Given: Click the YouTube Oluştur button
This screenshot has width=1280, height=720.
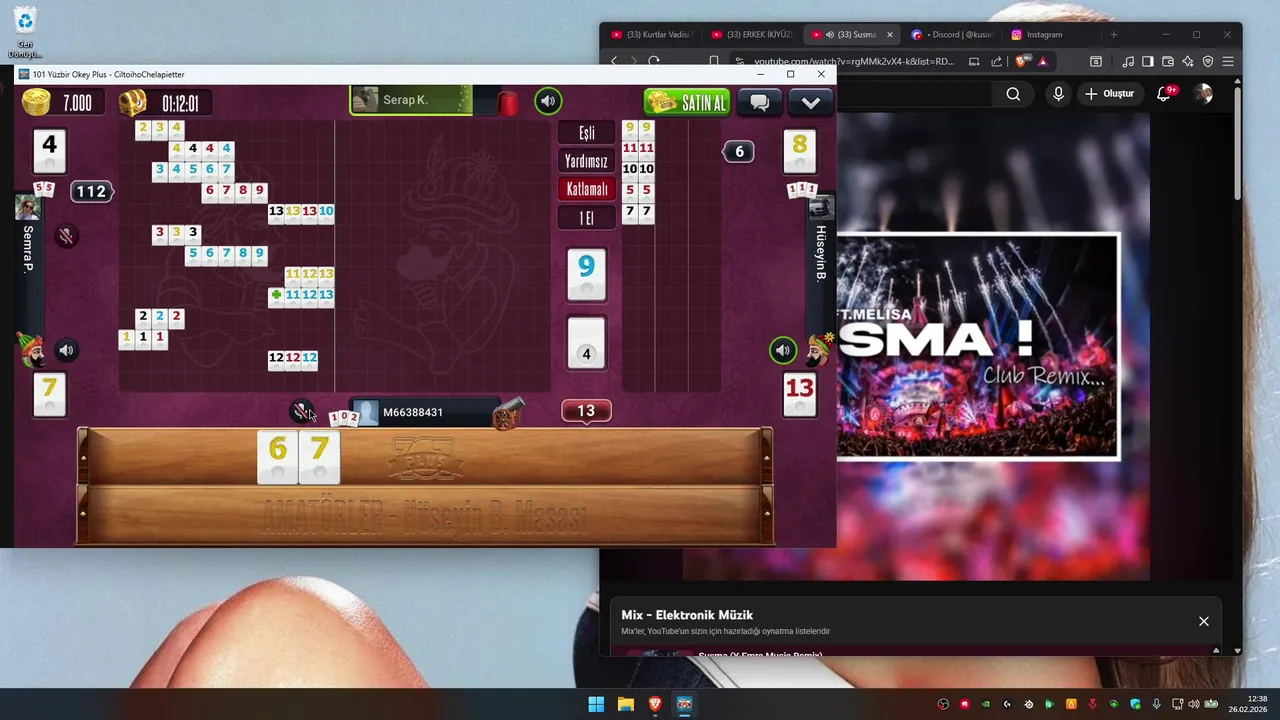Looking at the screenshot, I should click(1110, 94).
